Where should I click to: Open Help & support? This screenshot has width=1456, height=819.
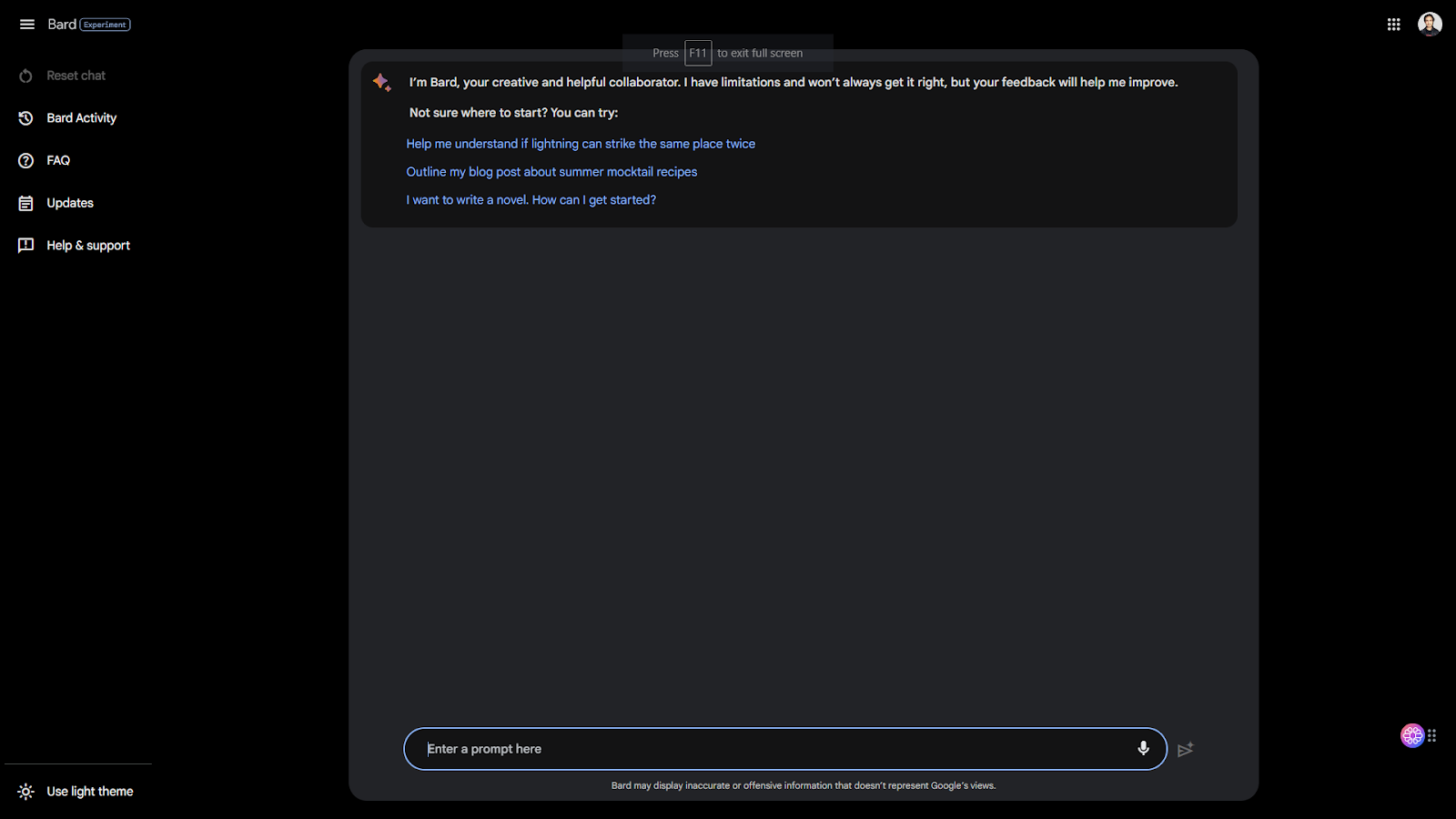click(x=88, y=246)
